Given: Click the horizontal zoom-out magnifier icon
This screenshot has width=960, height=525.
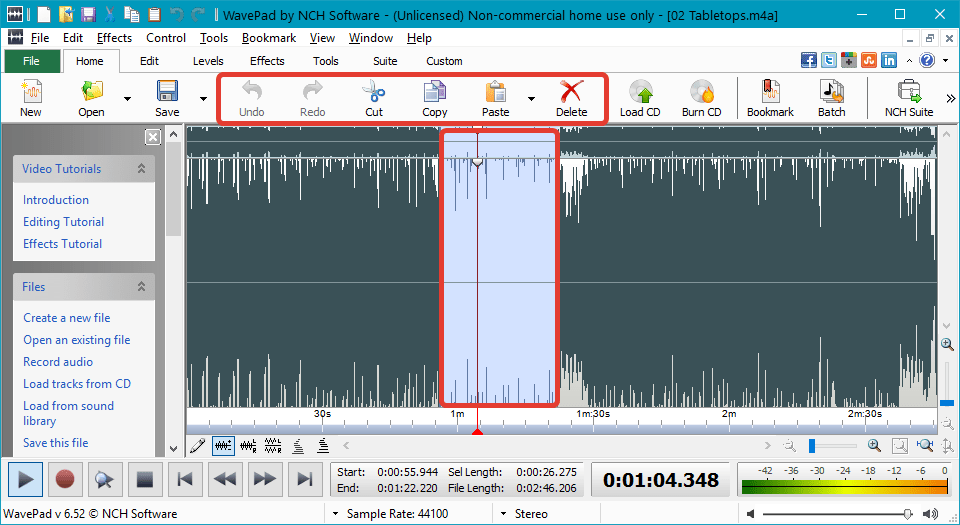Looking at the screenshot, I should click(x=790, y=446).
